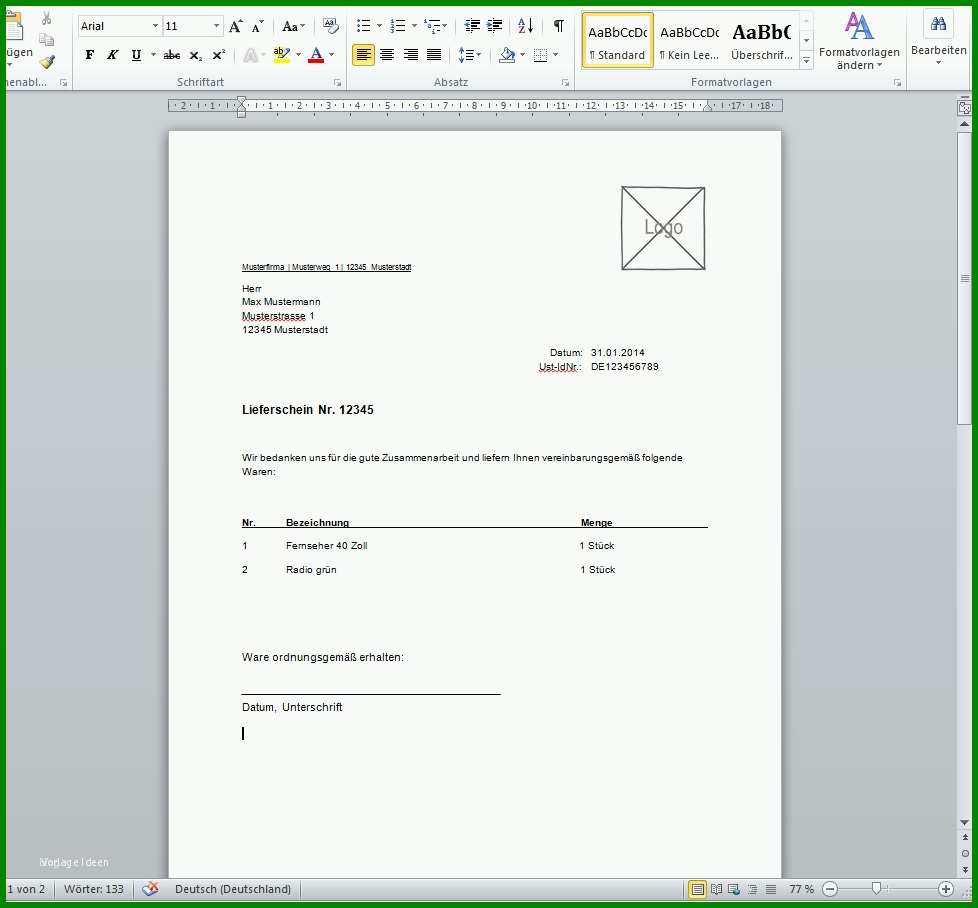This screenshot has height=908, width=978.
Task: Click the red font color swatch
Action: pyautogui.click(x=316, y=55)
